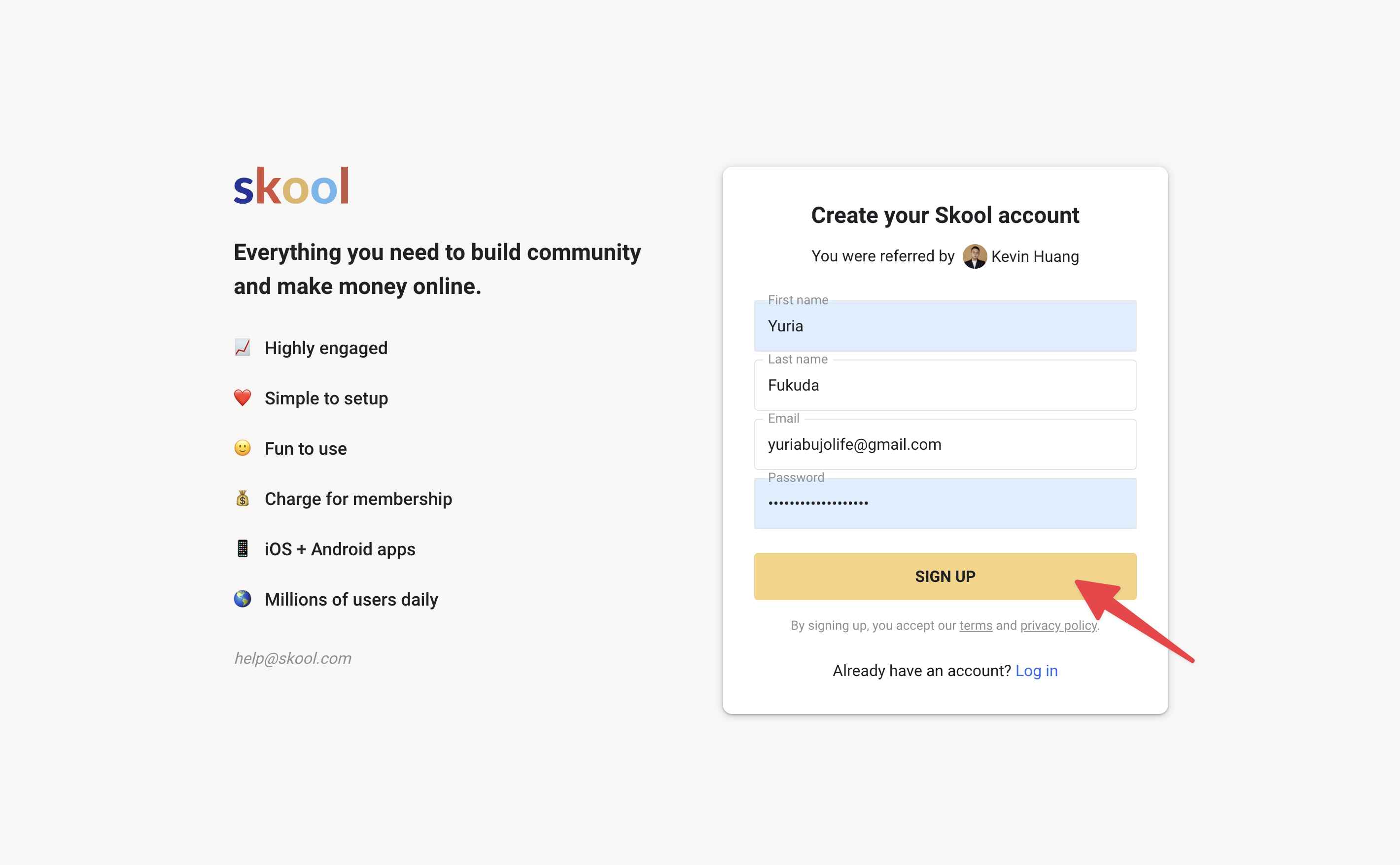
Task: Click the globe emoji icon
Action: [x=243, y=599]
